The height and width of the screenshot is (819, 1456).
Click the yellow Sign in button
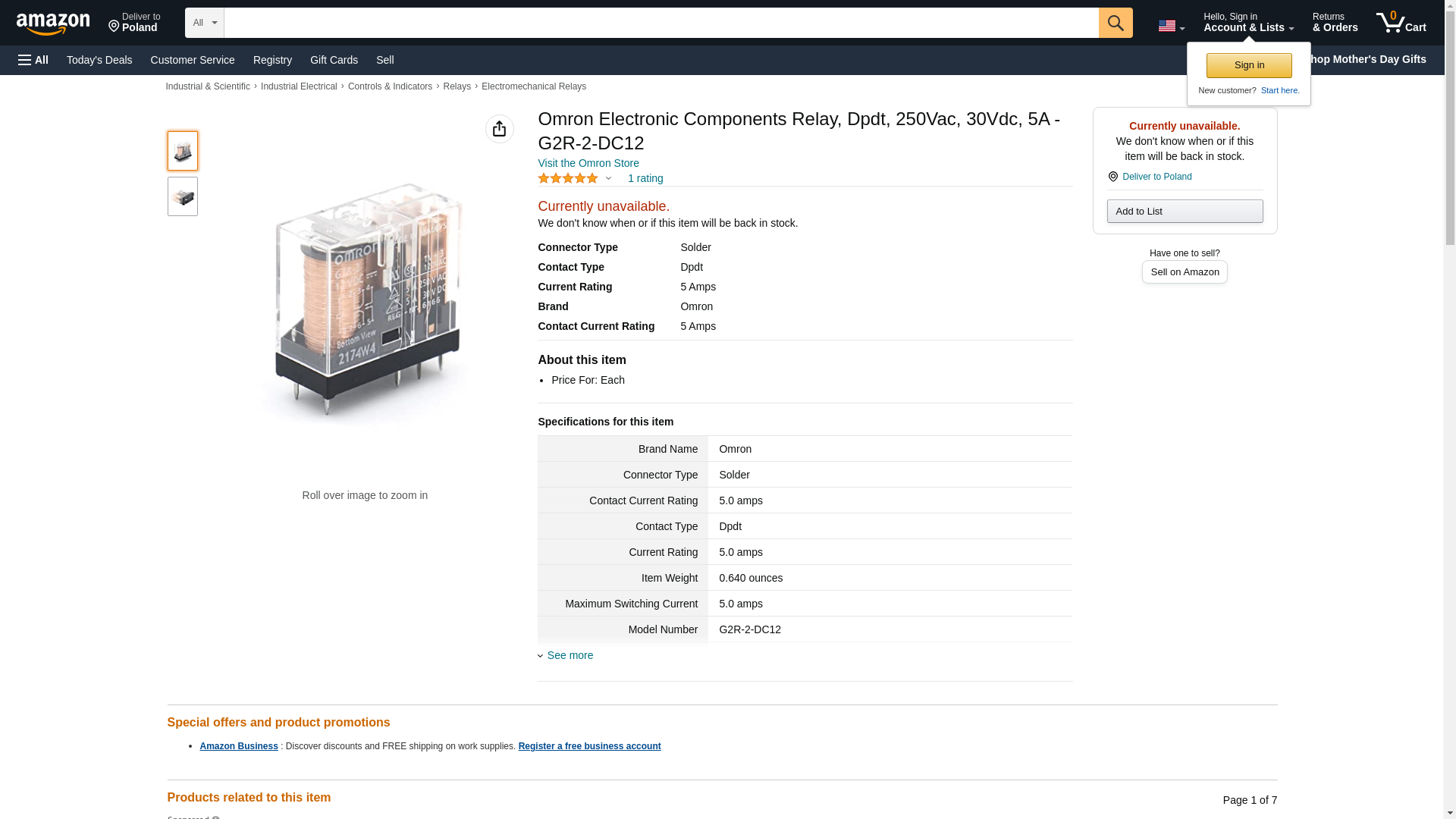(x=1248, y=65)
